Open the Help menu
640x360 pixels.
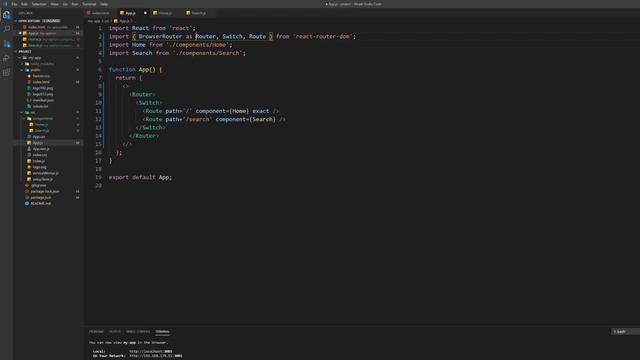(104, 4)
